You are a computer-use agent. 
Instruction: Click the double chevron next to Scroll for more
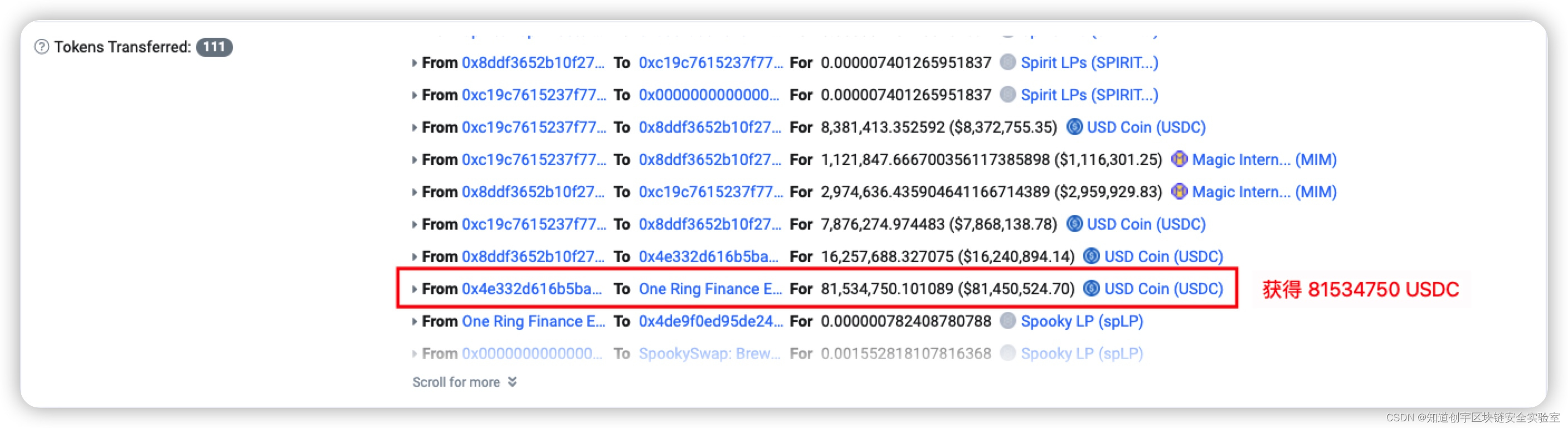point(513,382)
